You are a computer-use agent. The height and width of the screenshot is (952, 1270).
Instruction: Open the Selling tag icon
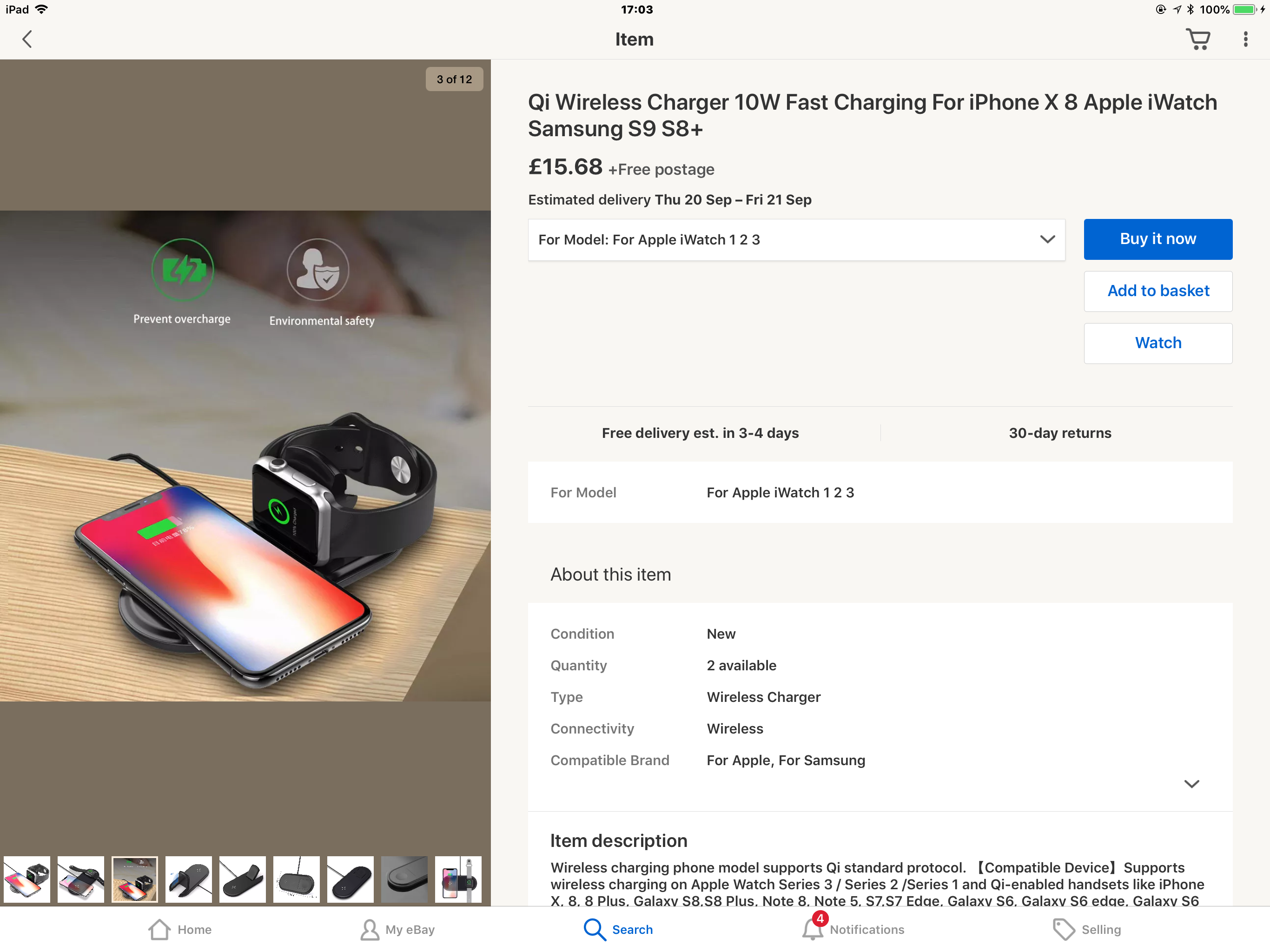1063,929
